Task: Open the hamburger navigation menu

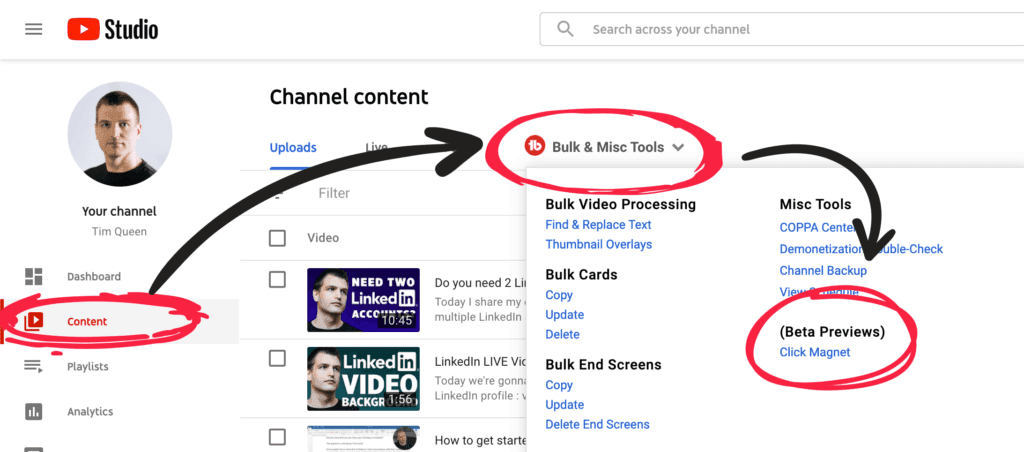Action: pos(34,29)
